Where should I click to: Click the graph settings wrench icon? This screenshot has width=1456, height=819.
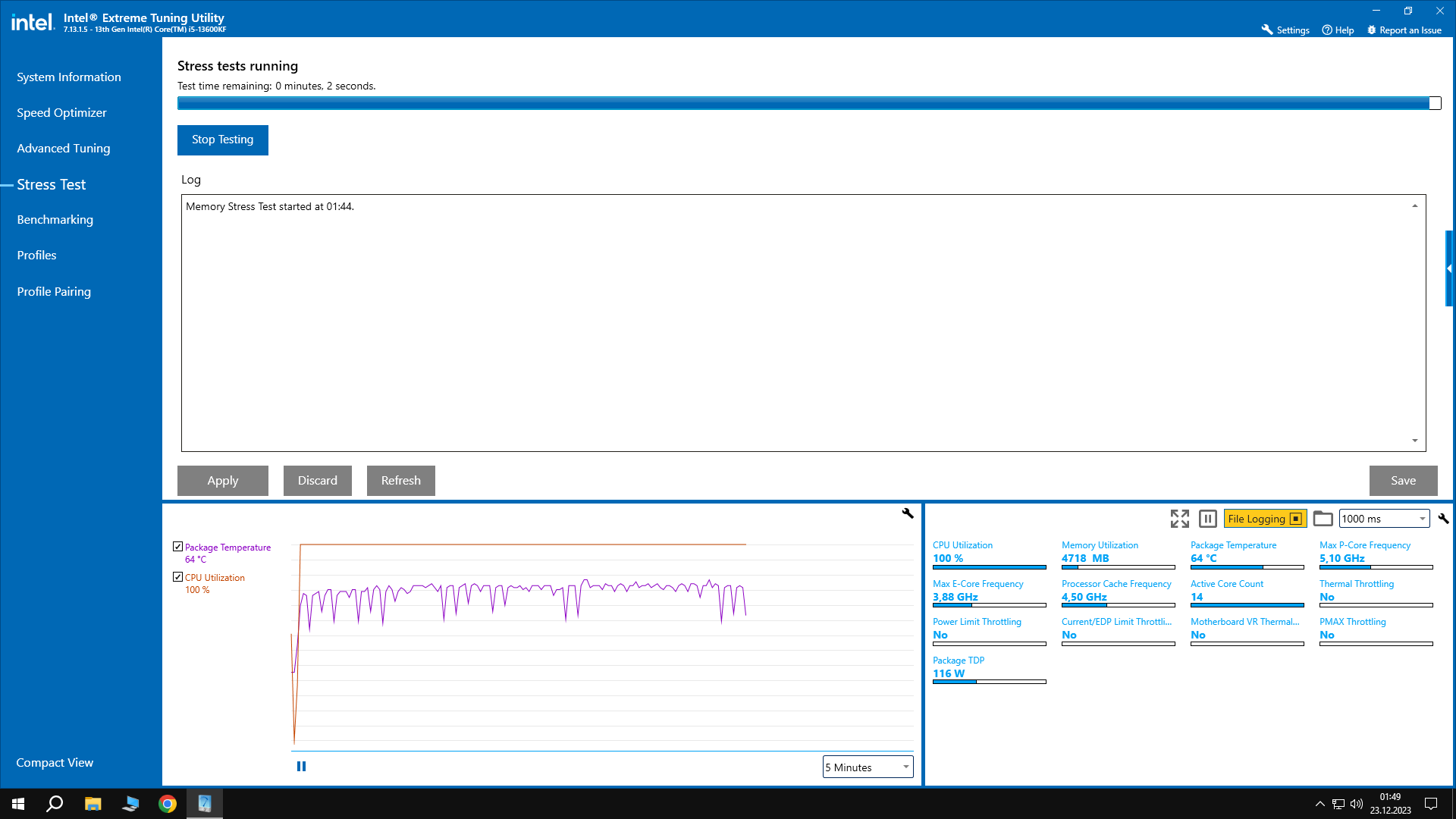coord(908,513)
